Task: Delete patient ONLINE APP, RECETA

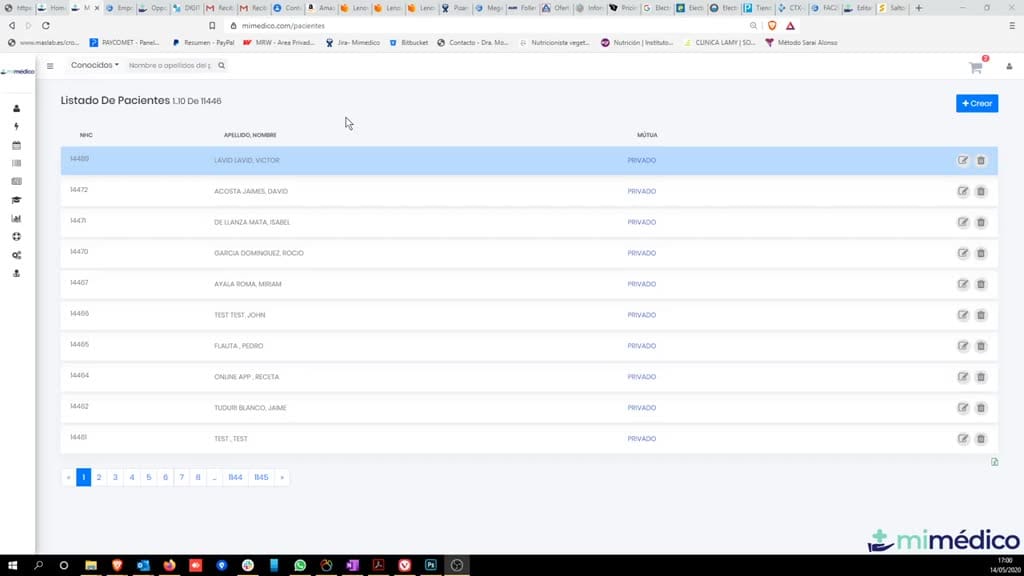Action: pyautogui.click(x=981, y=377)
